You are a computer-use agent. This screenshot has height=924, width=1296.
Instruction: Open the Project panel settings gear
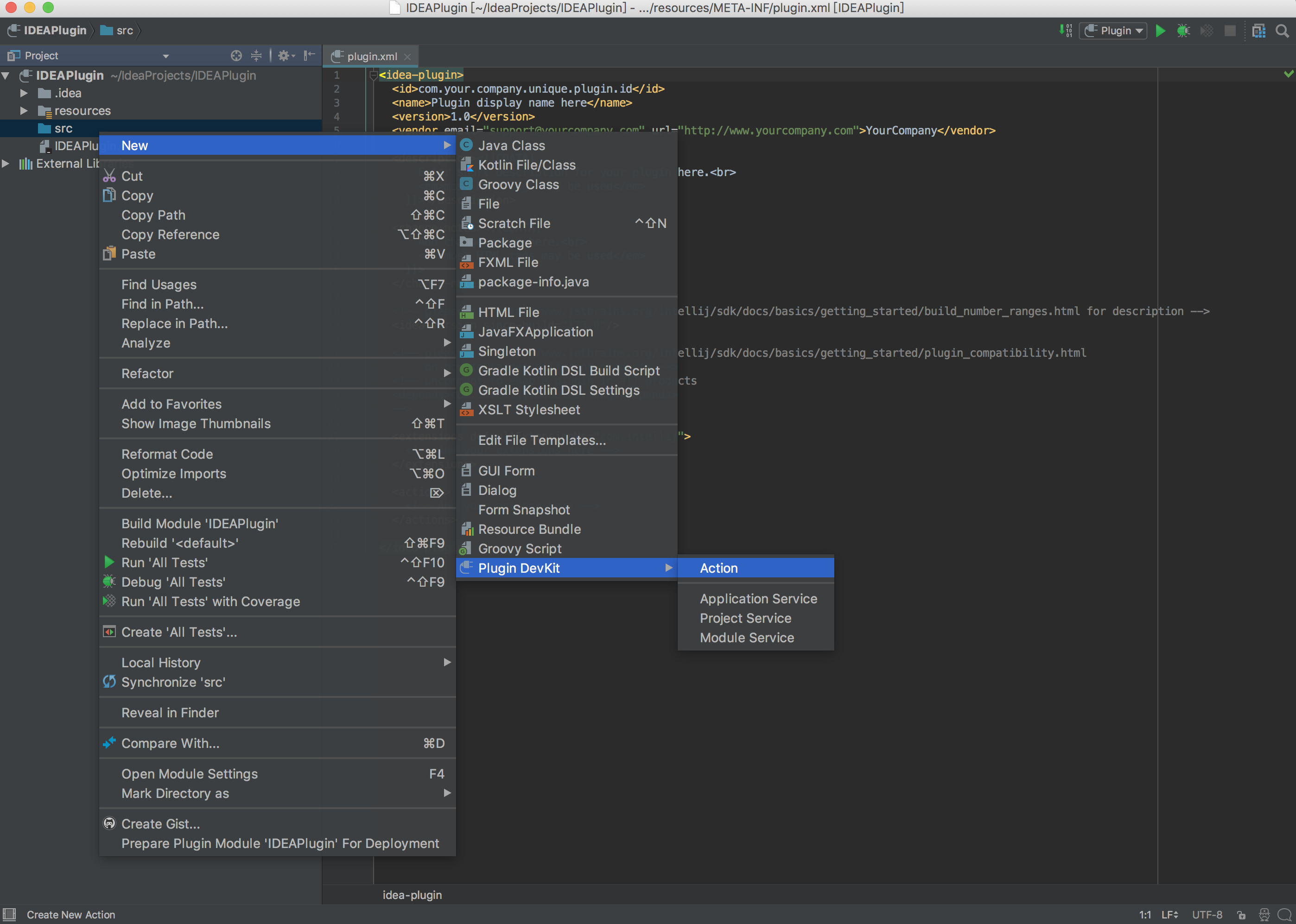click(x=284, y=56)
